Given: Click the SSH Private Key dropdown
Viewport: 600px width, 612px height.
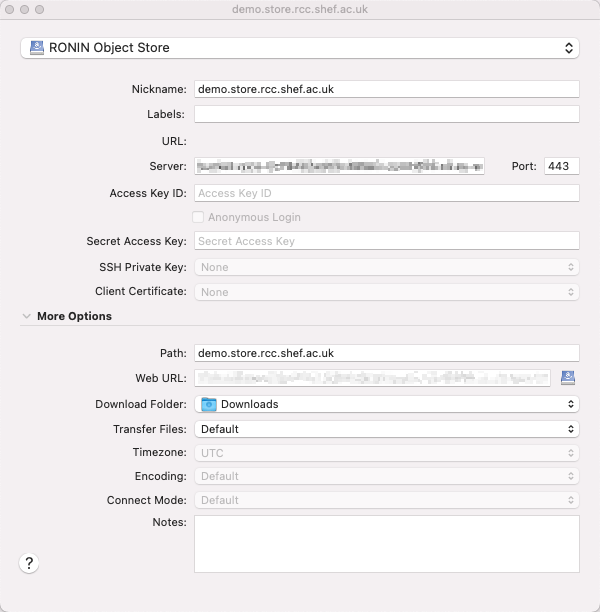Looking at the screenshot, I should click(x=386, y=267).
